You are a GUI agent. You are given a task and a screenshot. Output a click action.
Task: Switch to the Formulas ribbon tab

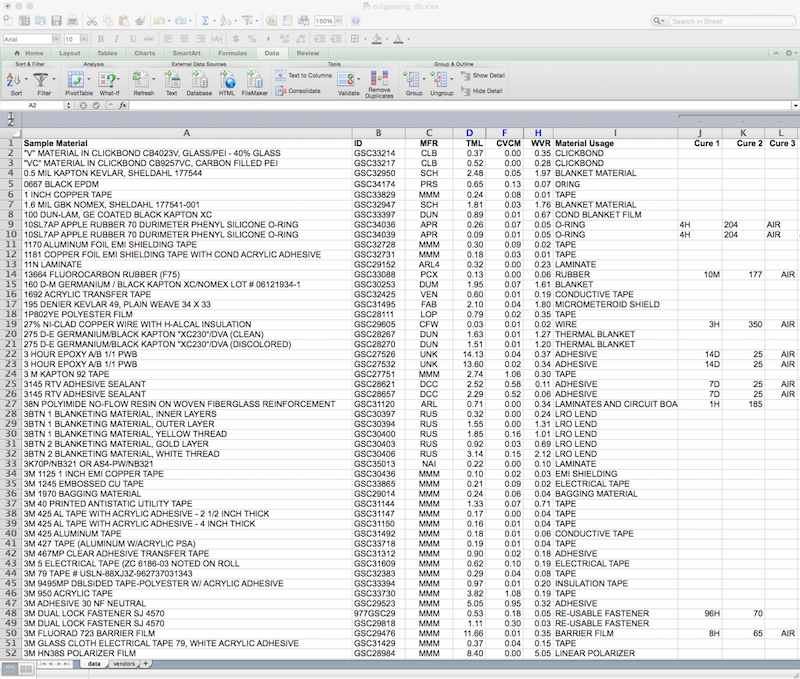[232, 53]
